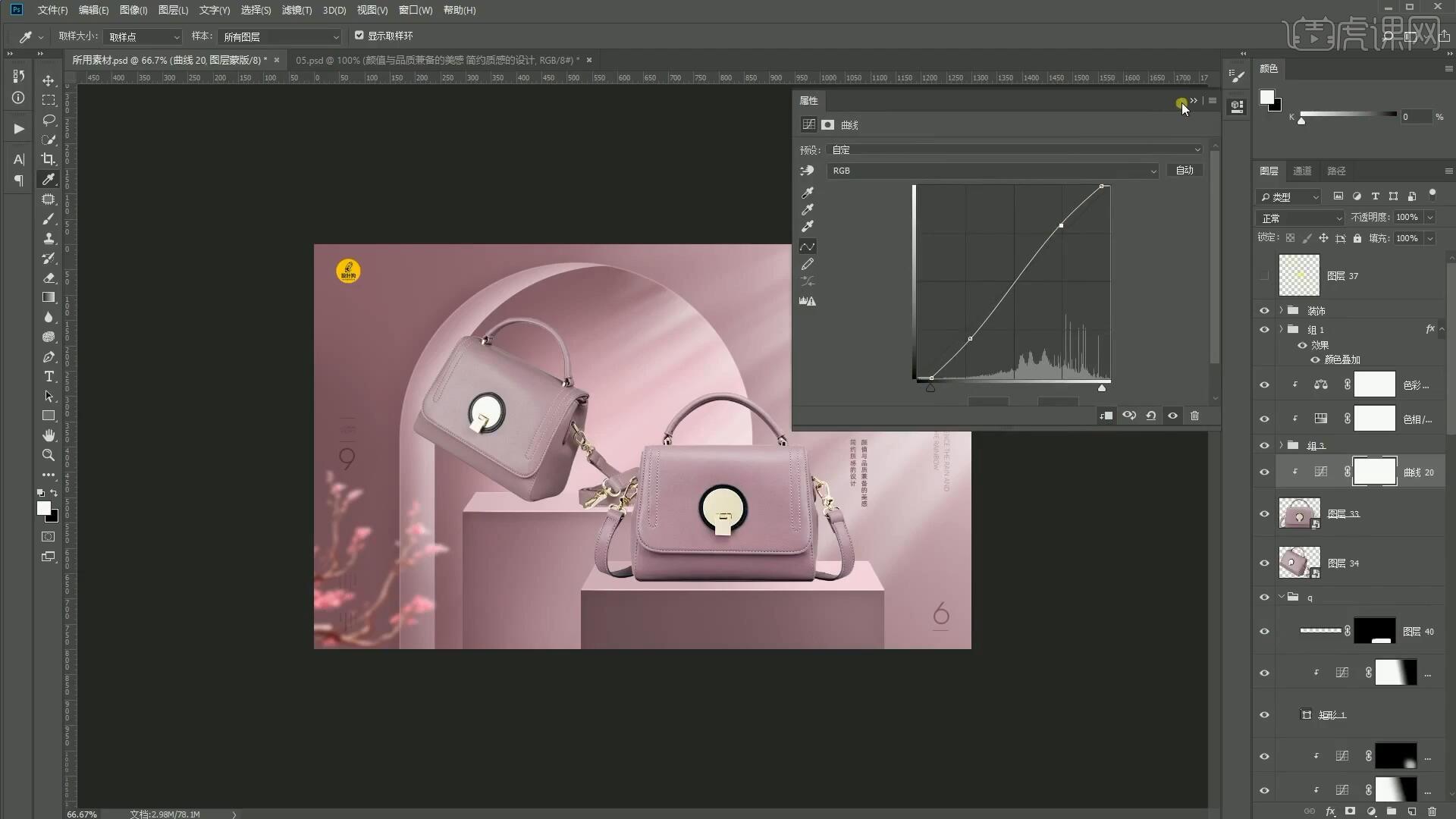
Task: Hide the 曲线 20 layer visibility
Action: (x=1264, y=472)
